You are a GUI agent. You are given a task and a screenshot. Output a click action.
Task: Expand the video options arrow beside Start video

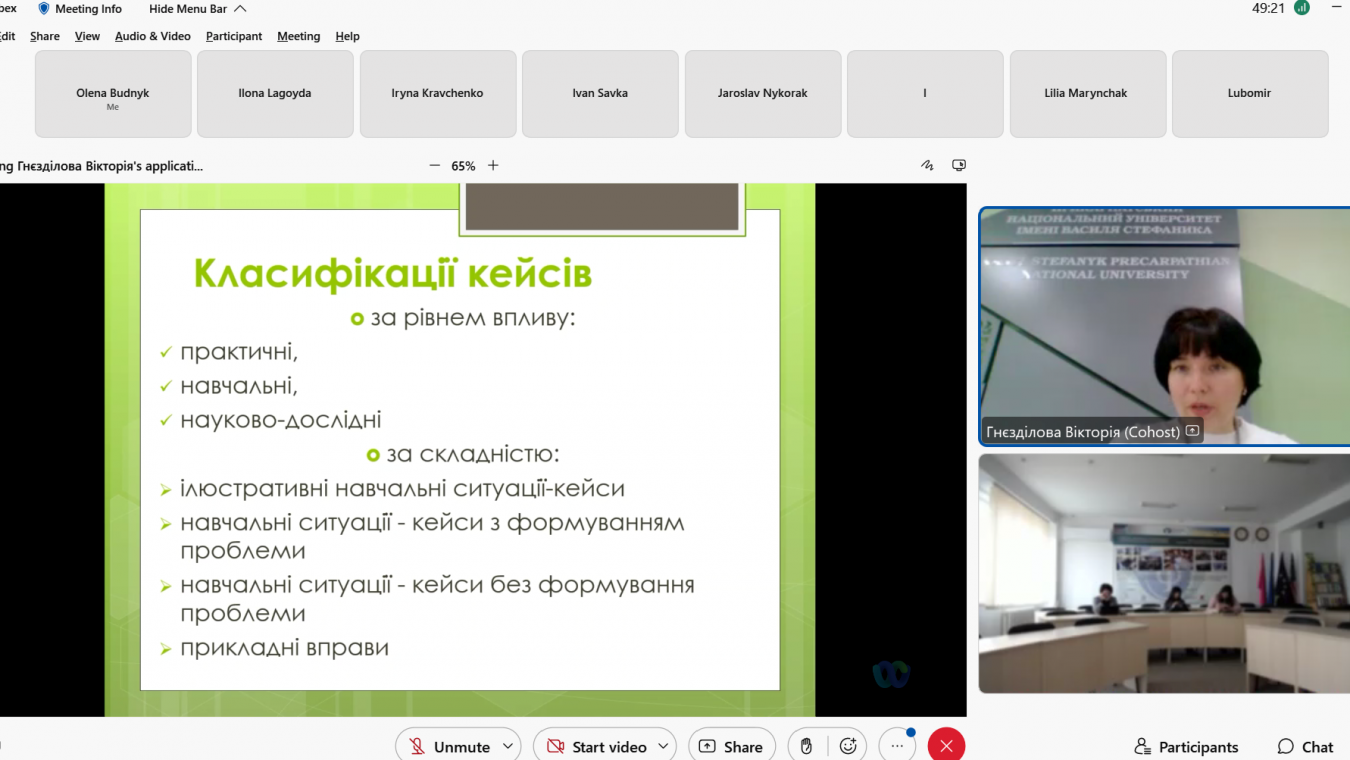662,746
